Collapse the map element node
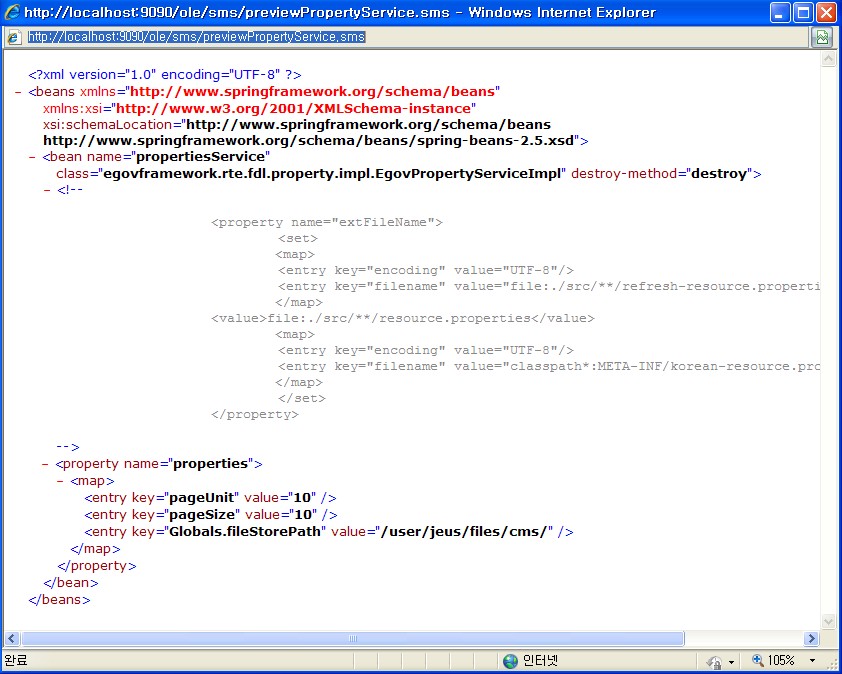Image resolution: width=842 pixels, height=674 pixels. point(60,481)
